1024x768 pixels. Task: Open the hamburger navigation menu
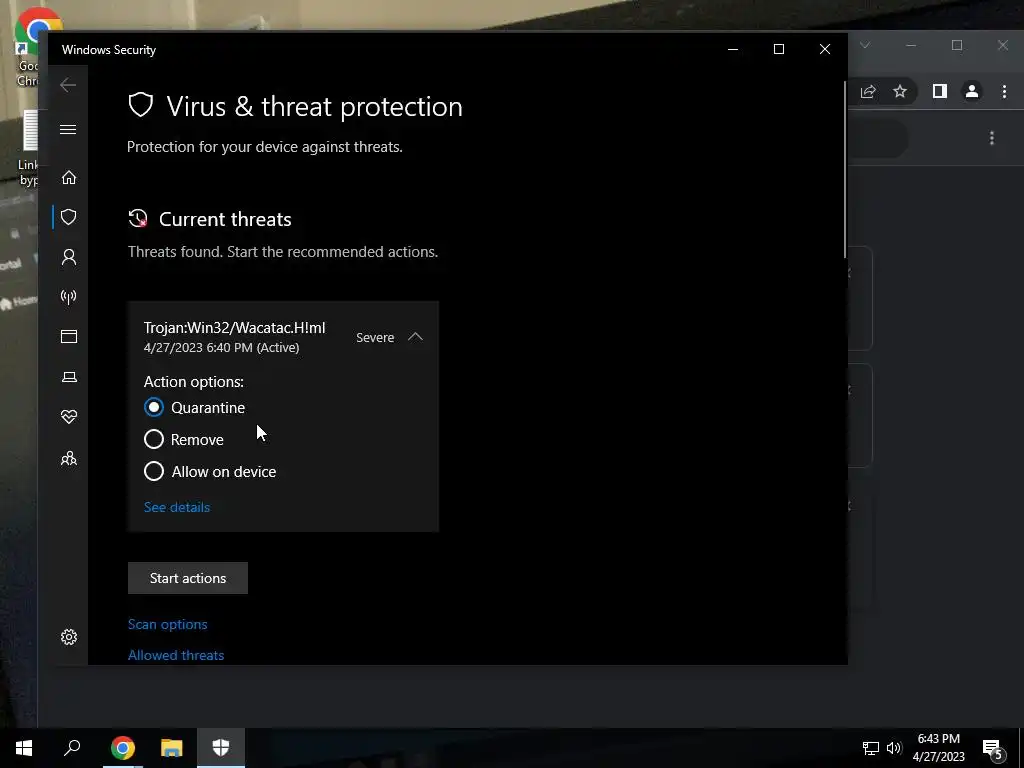click(x=68, y=129)
